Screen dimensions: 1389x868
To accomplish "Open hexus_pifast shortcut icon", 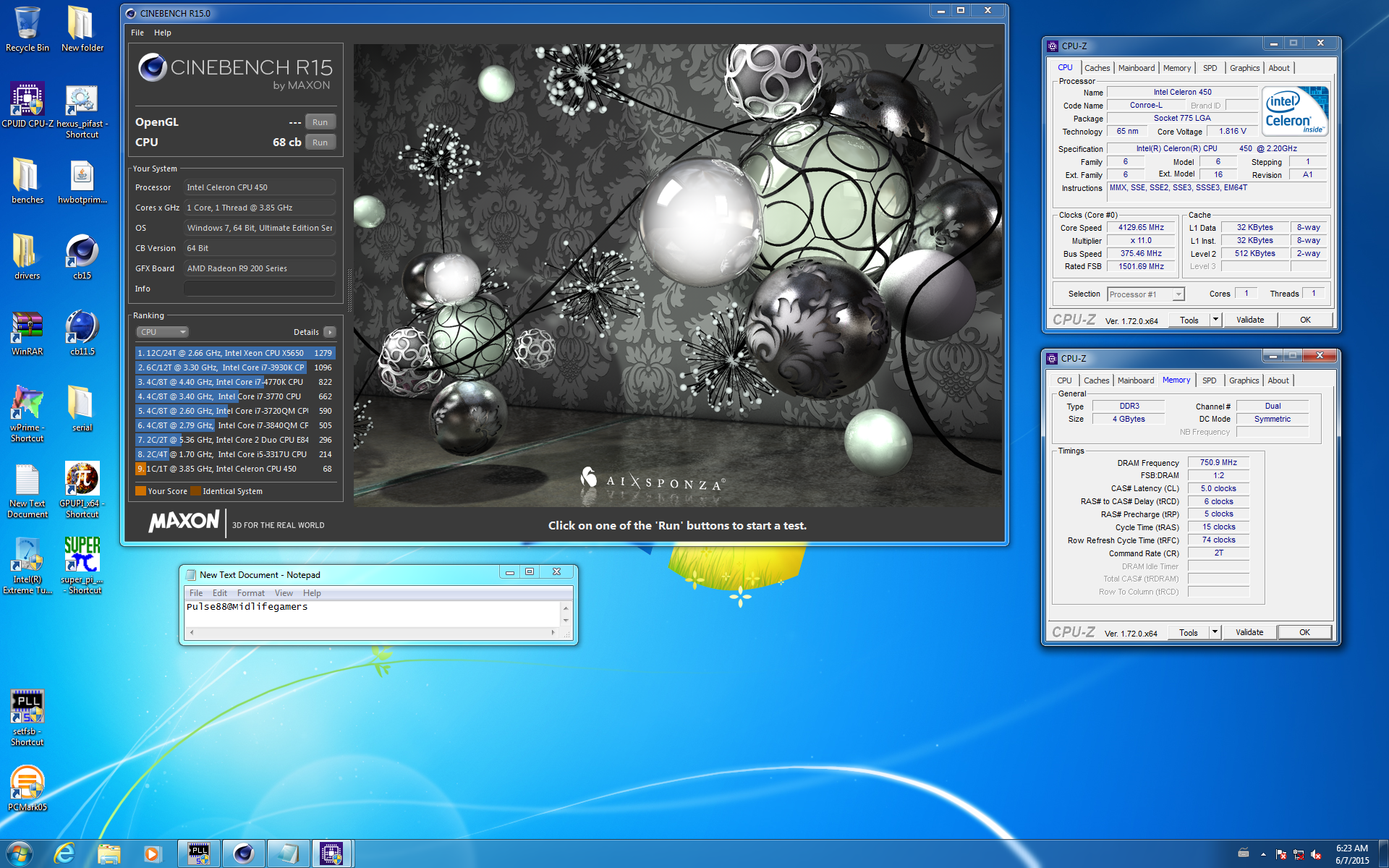I will click(82, 110).
